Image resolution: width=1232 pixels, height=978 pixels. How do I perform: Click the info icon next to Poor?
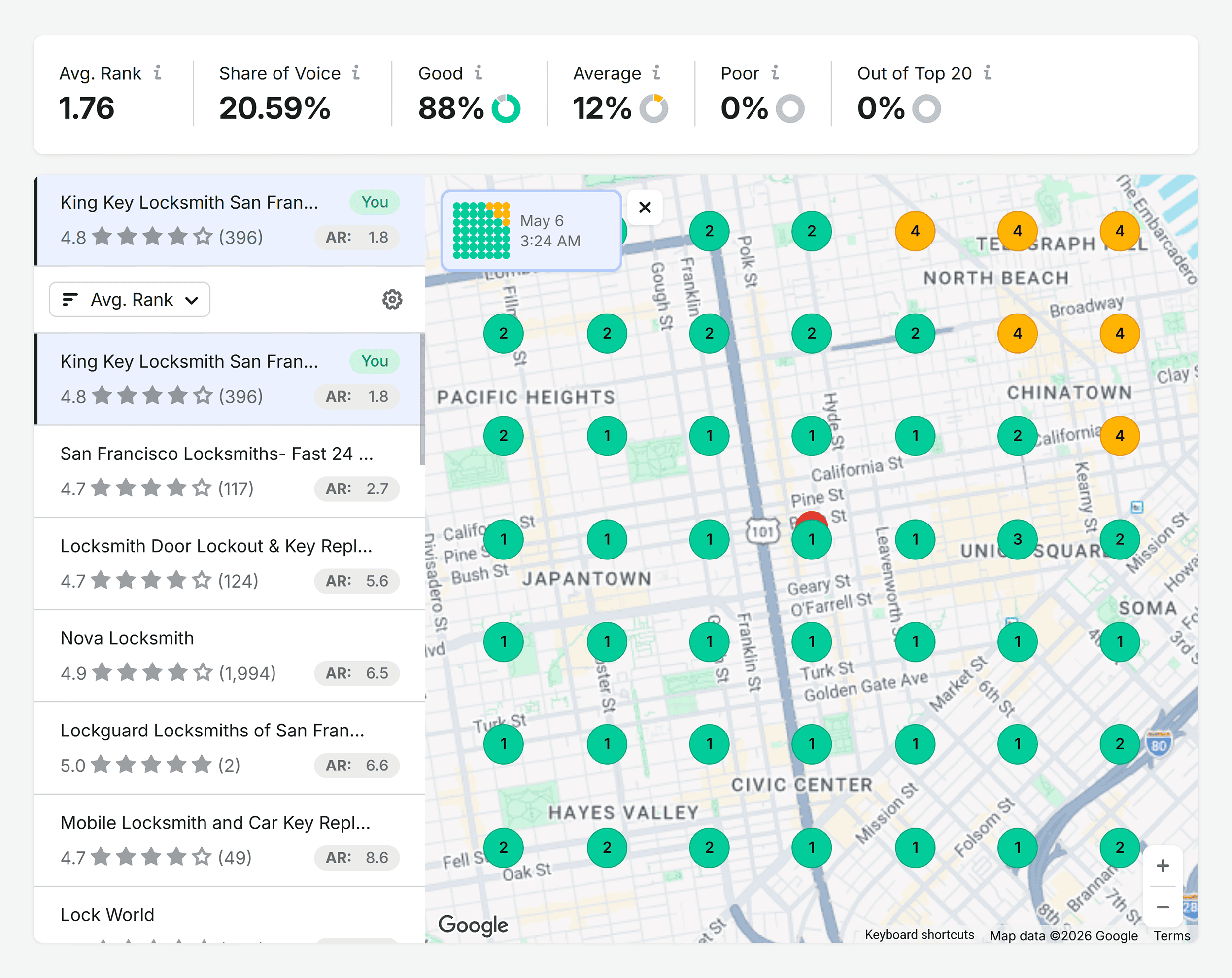coord(775,72)
